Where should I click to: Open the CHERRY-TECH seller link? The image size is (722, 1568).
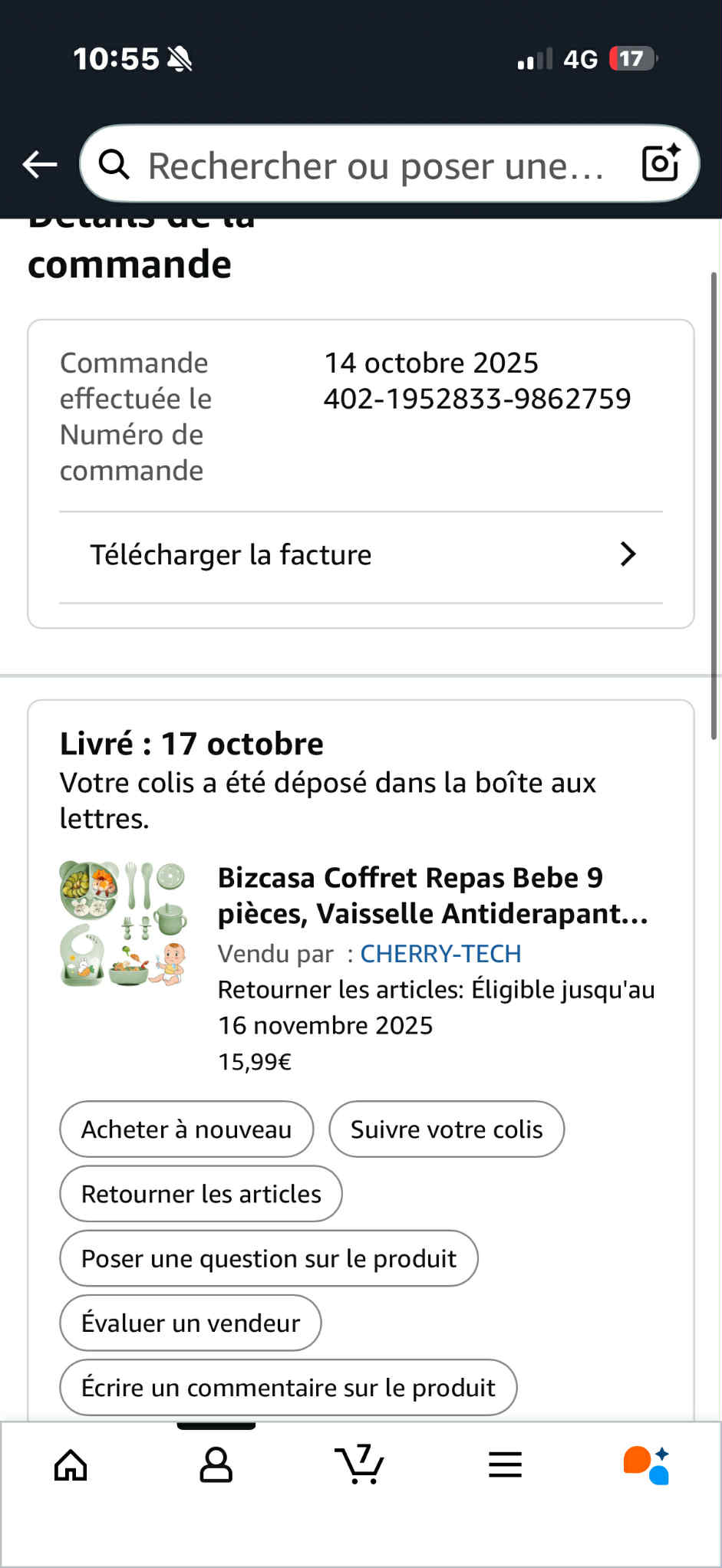pos(440,953)
